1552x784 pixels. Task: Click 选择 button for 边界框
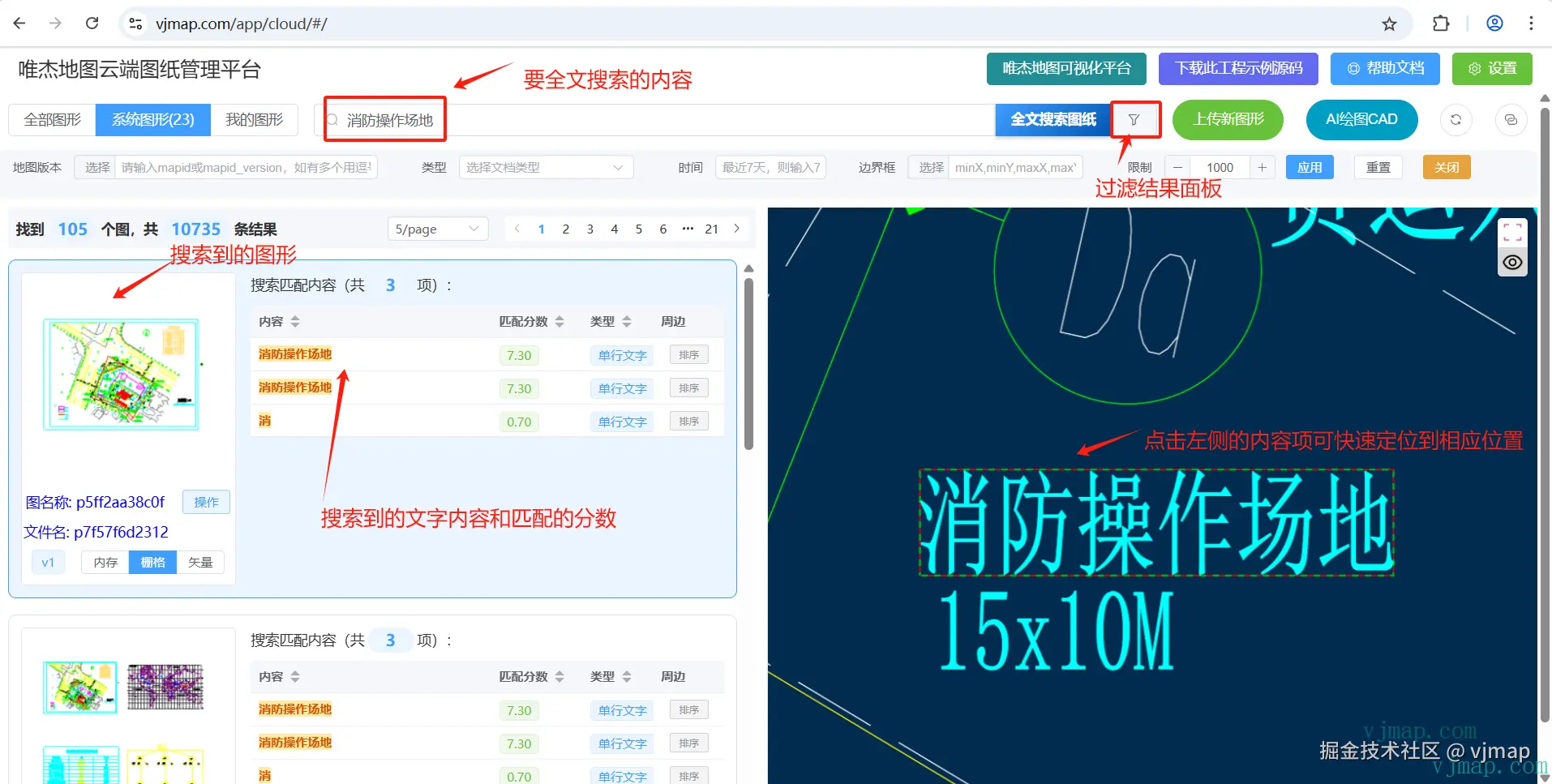[x=929, y=168]
